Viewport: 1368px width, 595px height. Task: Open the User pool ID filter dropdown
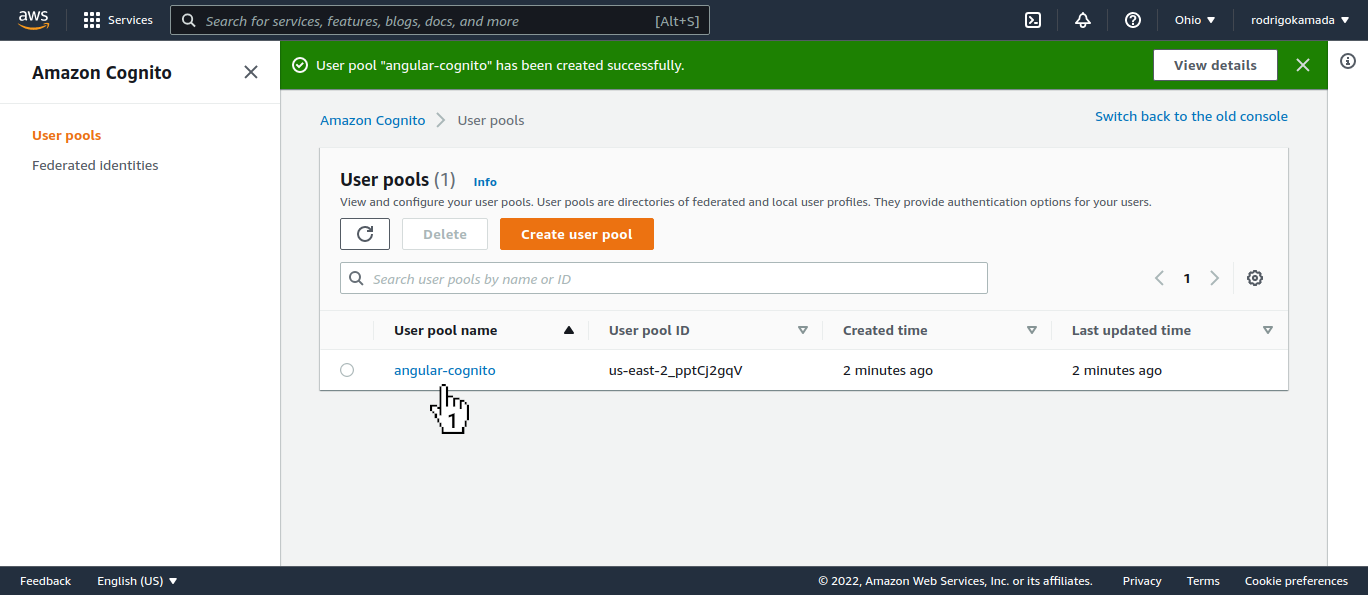(803, 329)
